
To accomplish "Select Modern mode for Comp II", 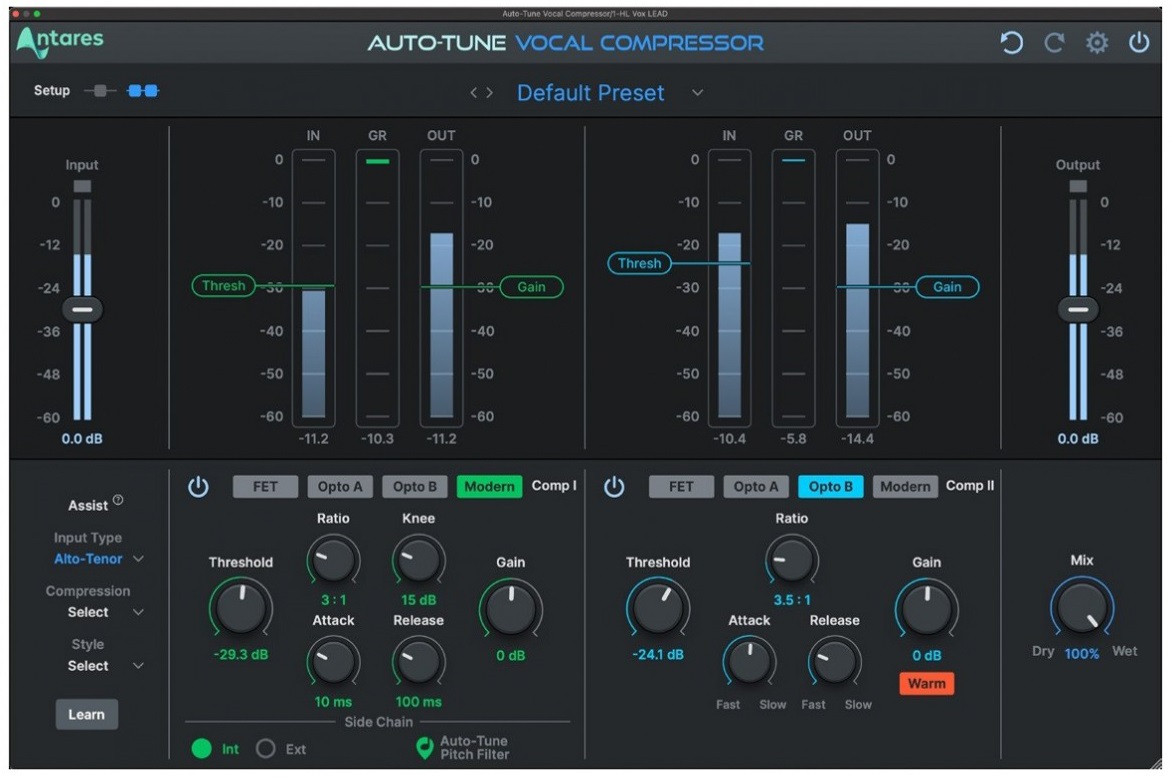I will pyautogui.click(x=905, y=487).
